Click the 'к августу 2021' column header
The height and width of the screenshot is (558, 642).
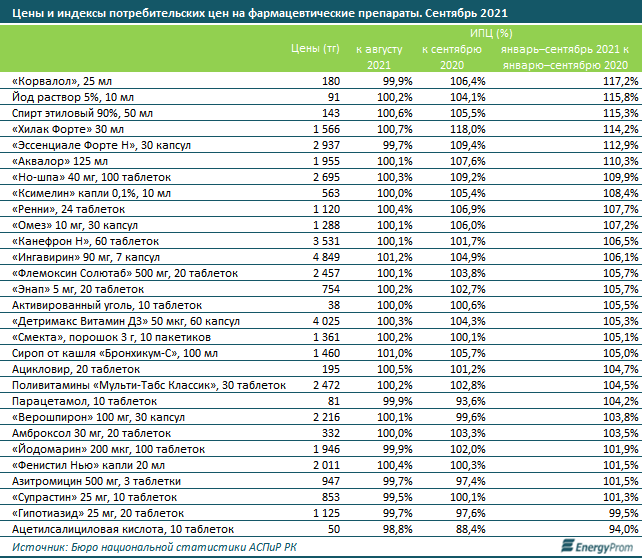[379, 57]
